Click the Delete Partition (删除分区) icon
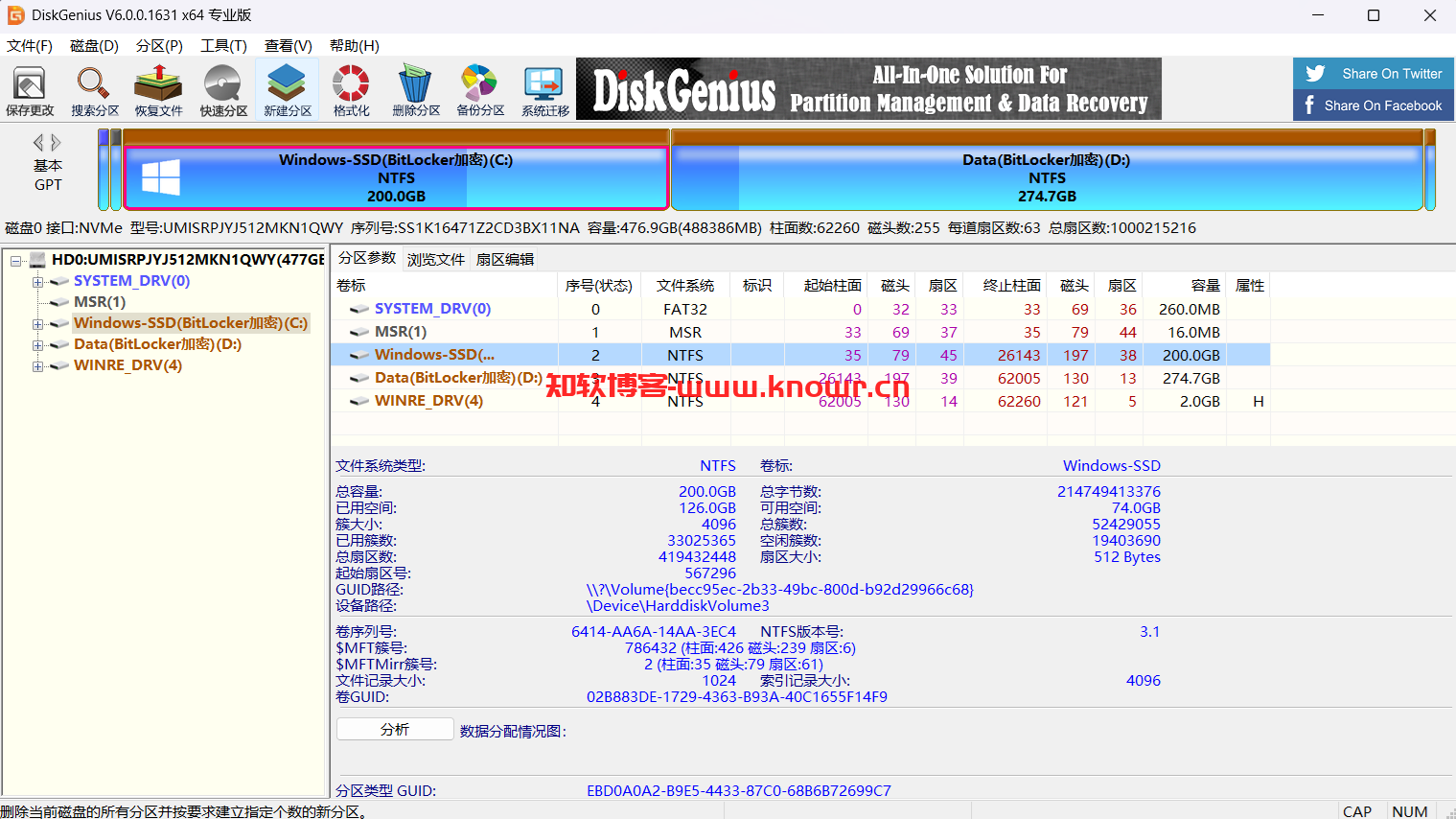 coord(416,91)
